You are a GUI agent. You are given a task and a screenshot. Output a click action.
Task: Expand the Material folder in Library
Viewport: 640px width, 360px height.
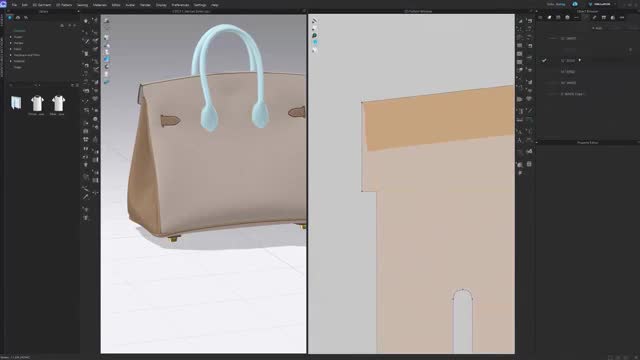(11, 61)
